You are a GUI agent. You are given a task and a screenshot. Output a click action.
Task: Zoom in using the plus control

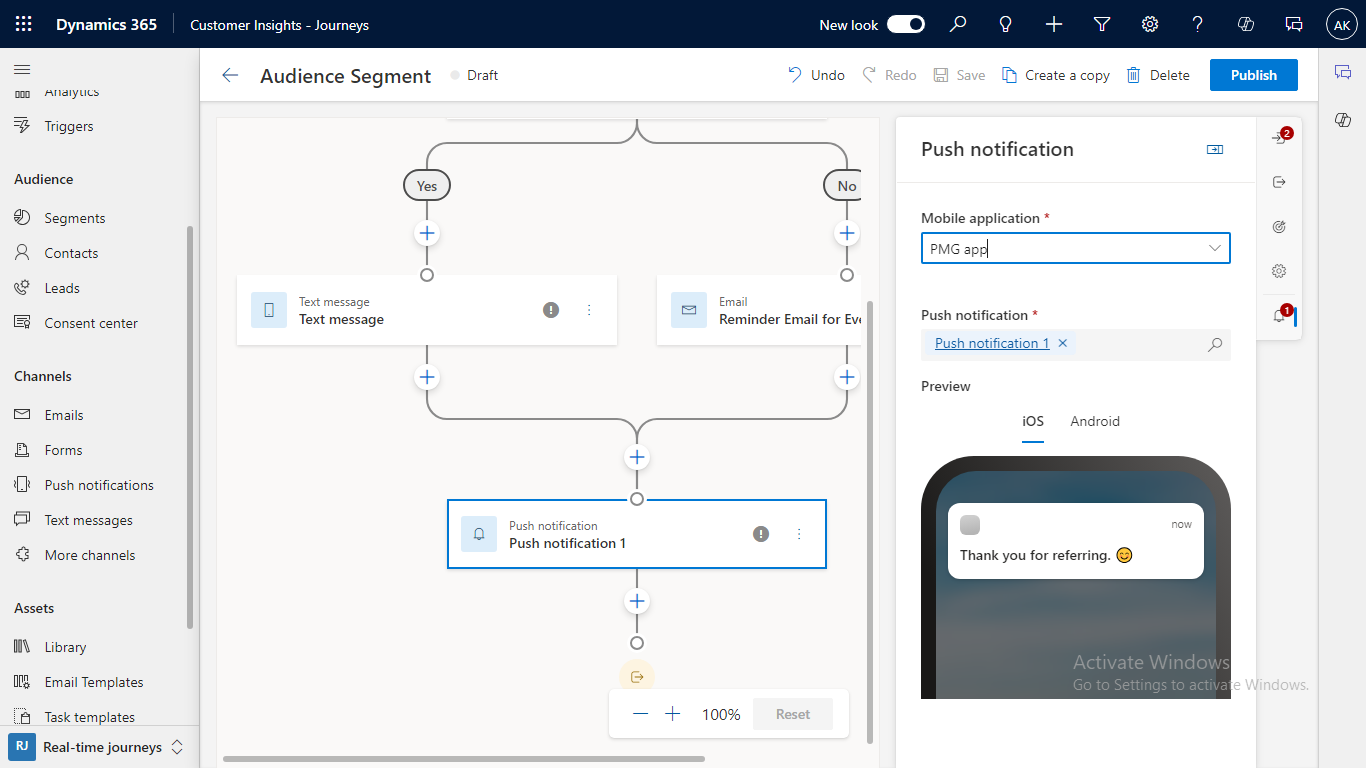[672, 713]
